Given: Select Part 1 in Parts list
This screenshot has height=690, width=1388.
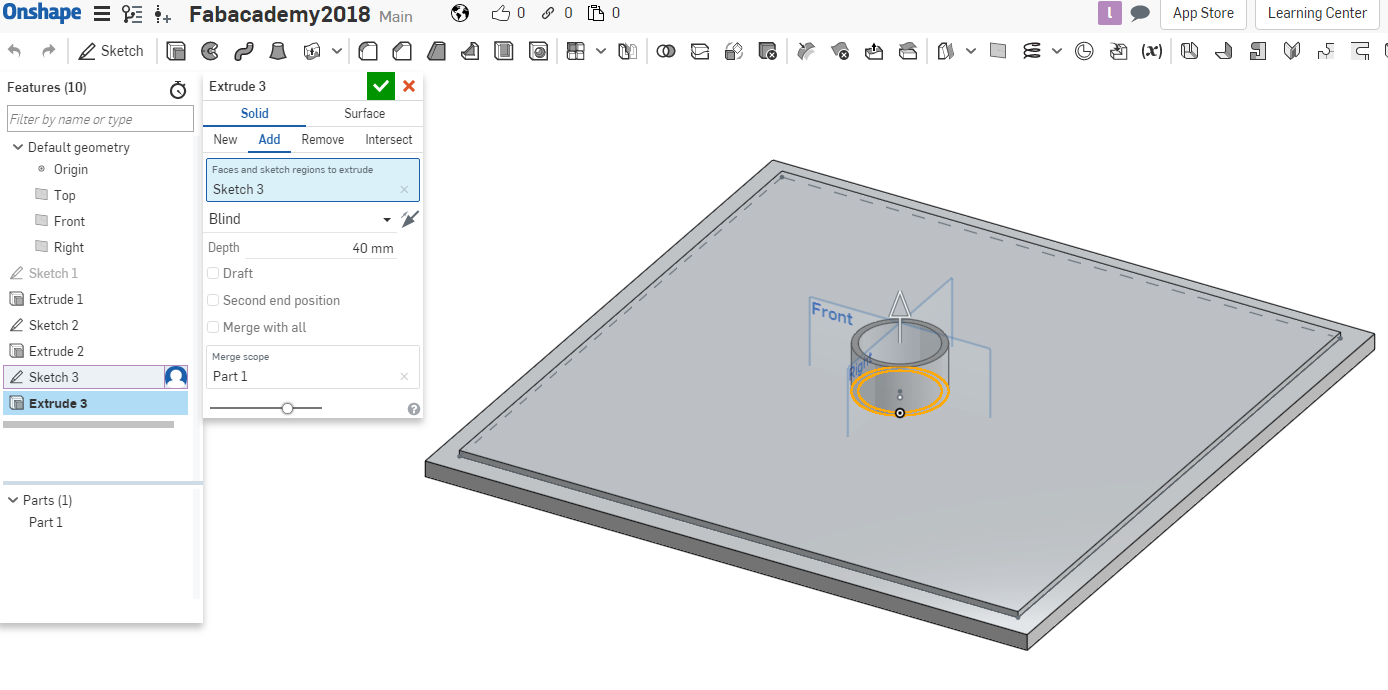Looking at the screenshot, I should [x=46, y=522].
